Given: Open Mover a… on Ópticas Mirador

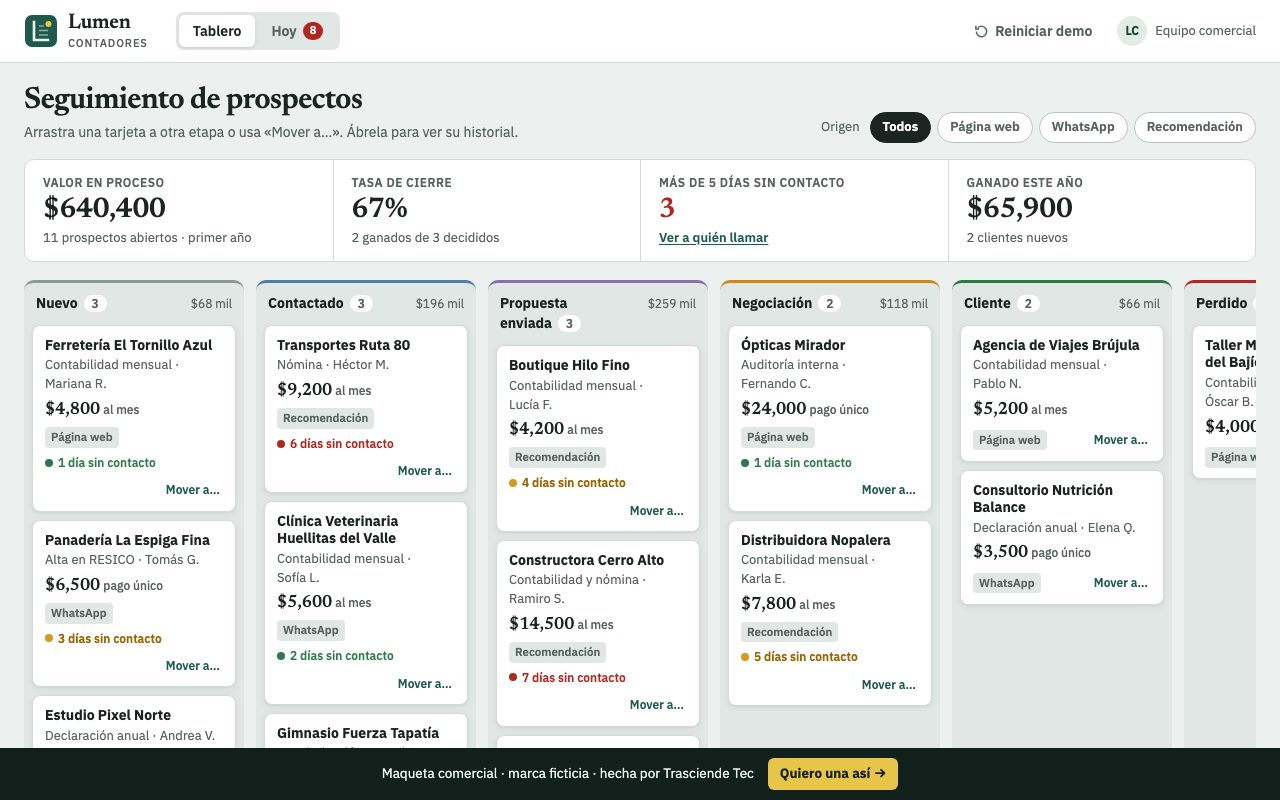Looking at the screenshot, I should 889,490.
